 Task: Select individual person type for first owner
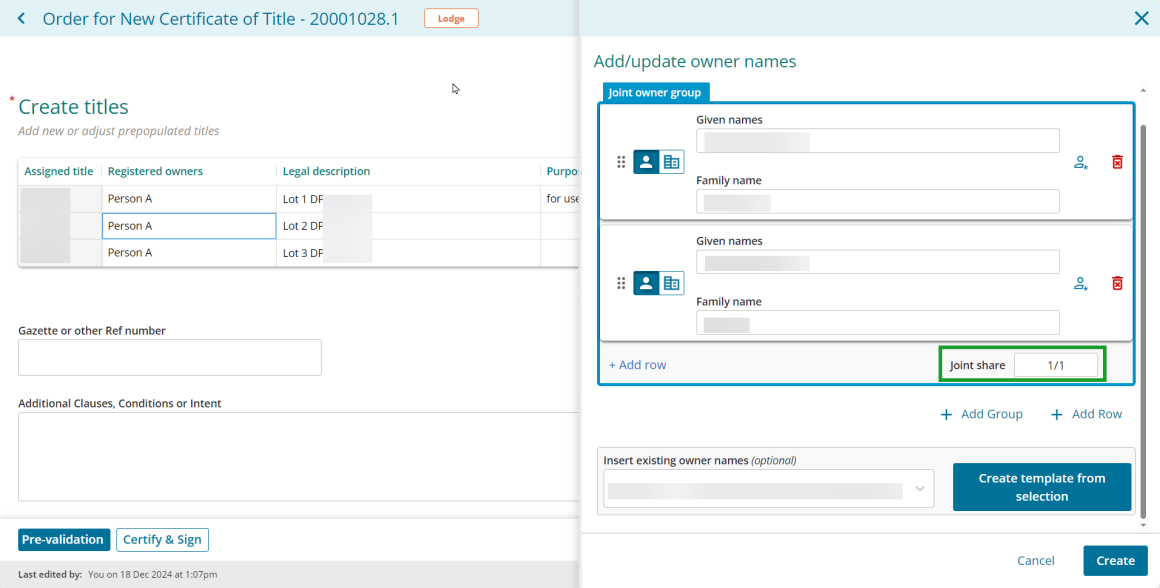click(x=646, y=162)
